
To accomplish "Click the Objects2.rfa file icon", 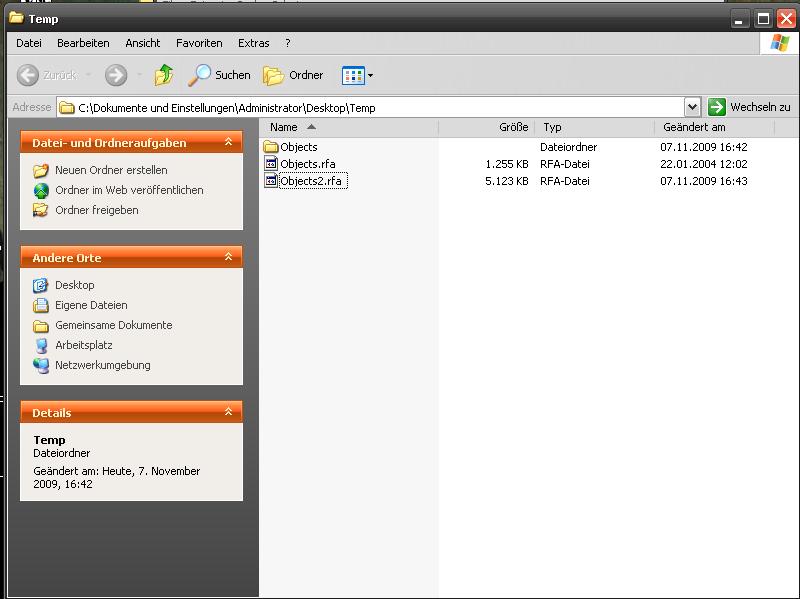I will (x=271, y=181).
